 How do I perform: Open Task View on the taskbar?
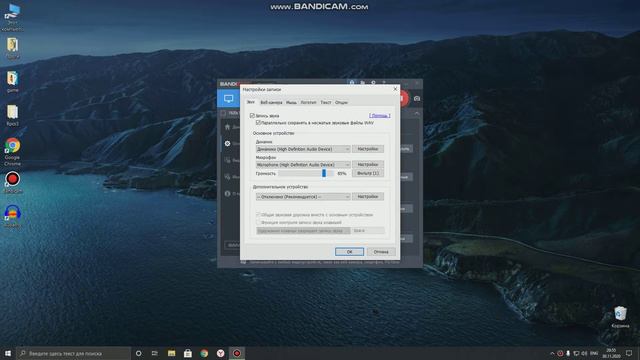tap(155, 353)
